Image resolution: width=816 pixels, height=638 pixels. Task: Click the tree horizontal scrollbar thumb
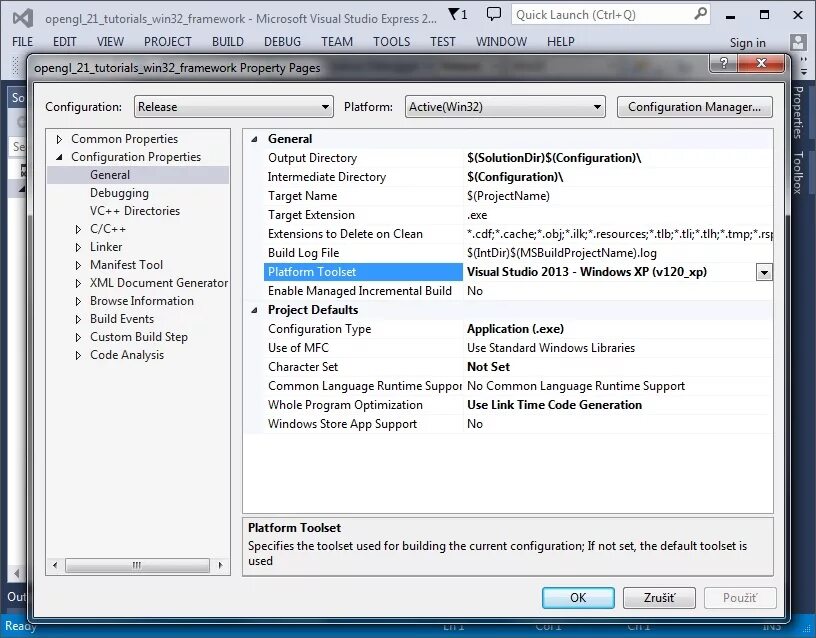pos(137,565)
